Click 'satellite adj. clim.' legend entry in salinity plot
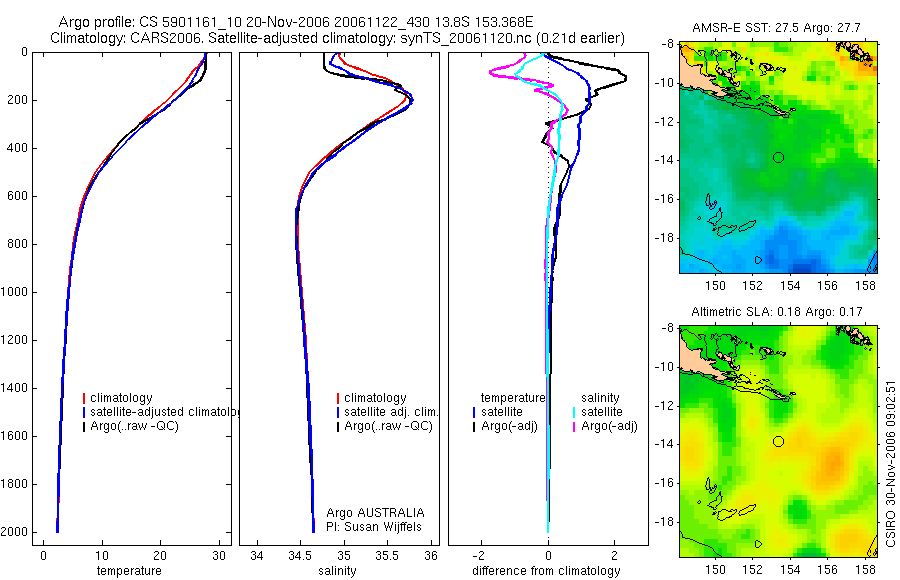Screen dimensions: 900x580 (x=391, y=412)
